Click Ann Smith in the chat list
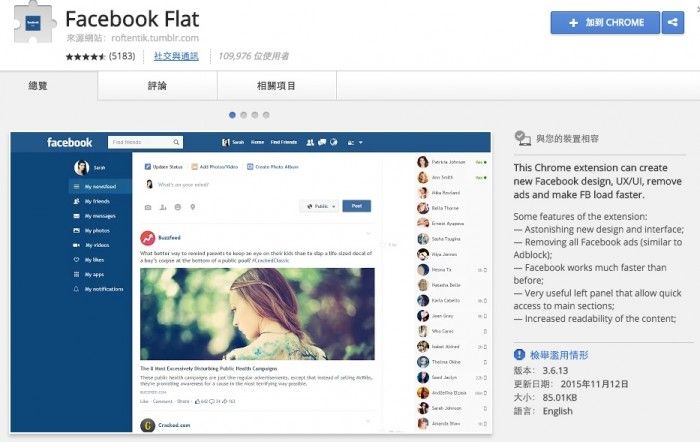Viewport: 700px width, 442px height. pos(442,177)
